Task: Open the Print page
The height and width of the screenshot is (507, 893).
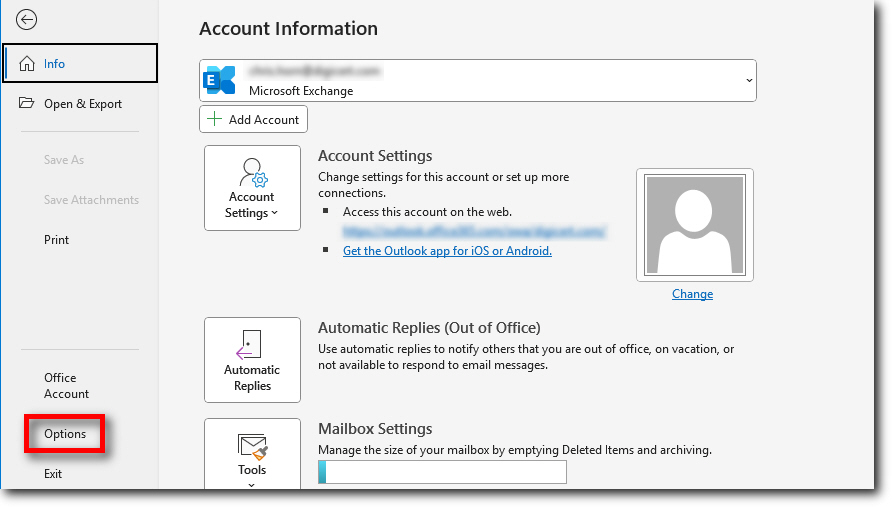Action: [56, 240]
